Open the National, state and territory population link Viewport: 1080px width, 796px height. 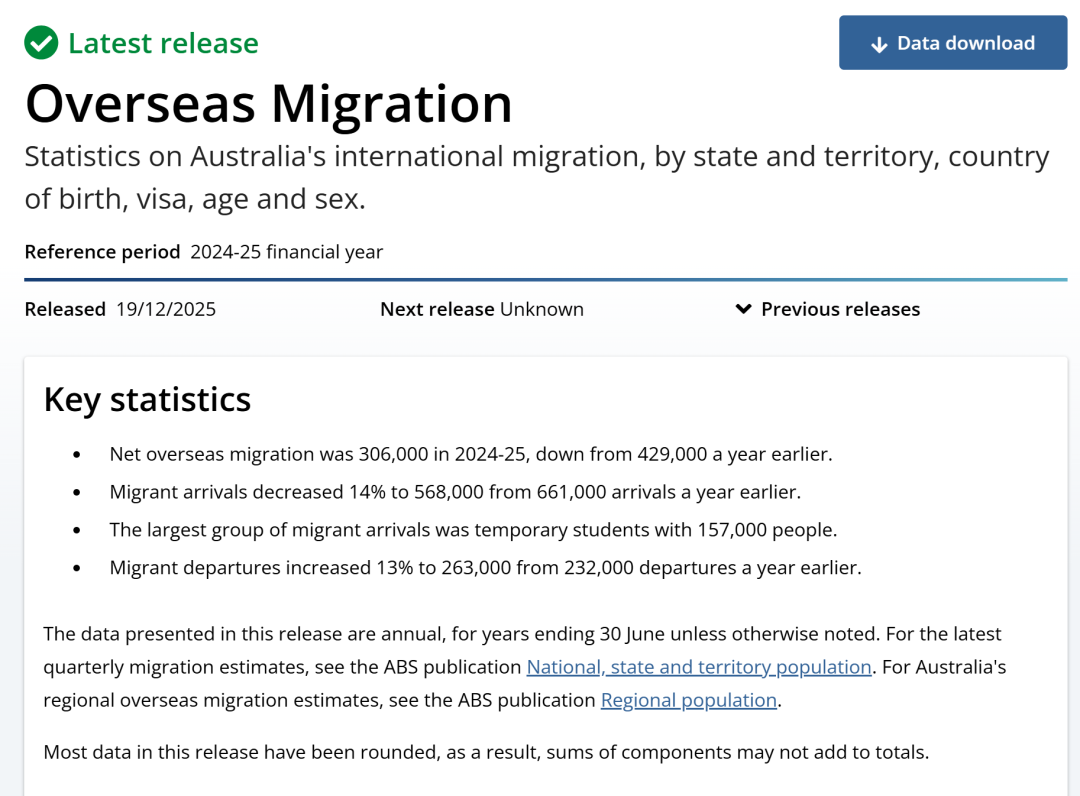(x=699, y=667)
